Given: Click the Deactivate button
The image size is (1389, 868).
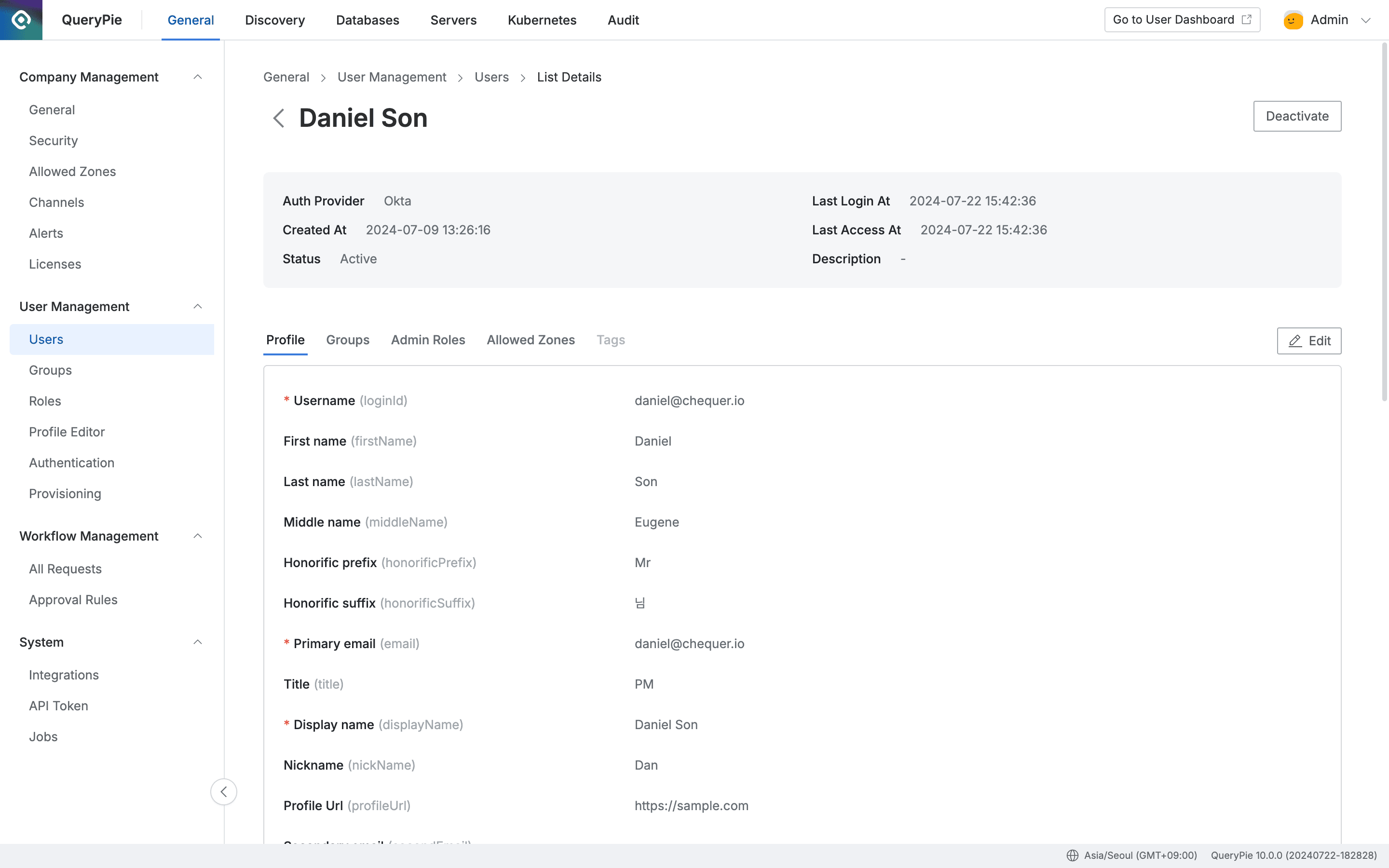Looking at the screenshot, I should (1297, 116).
